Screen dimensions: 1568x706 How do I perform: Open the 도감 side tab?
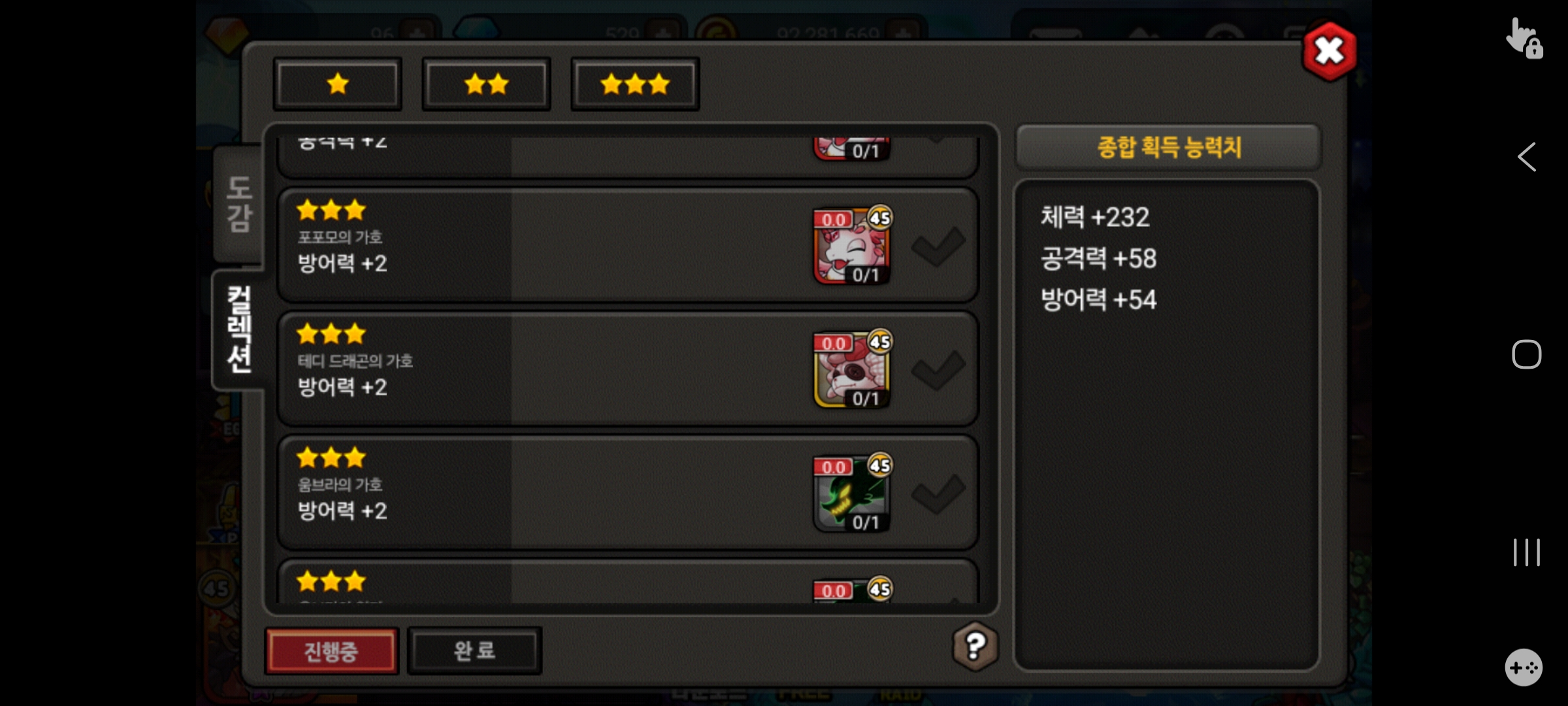point(238,203)
